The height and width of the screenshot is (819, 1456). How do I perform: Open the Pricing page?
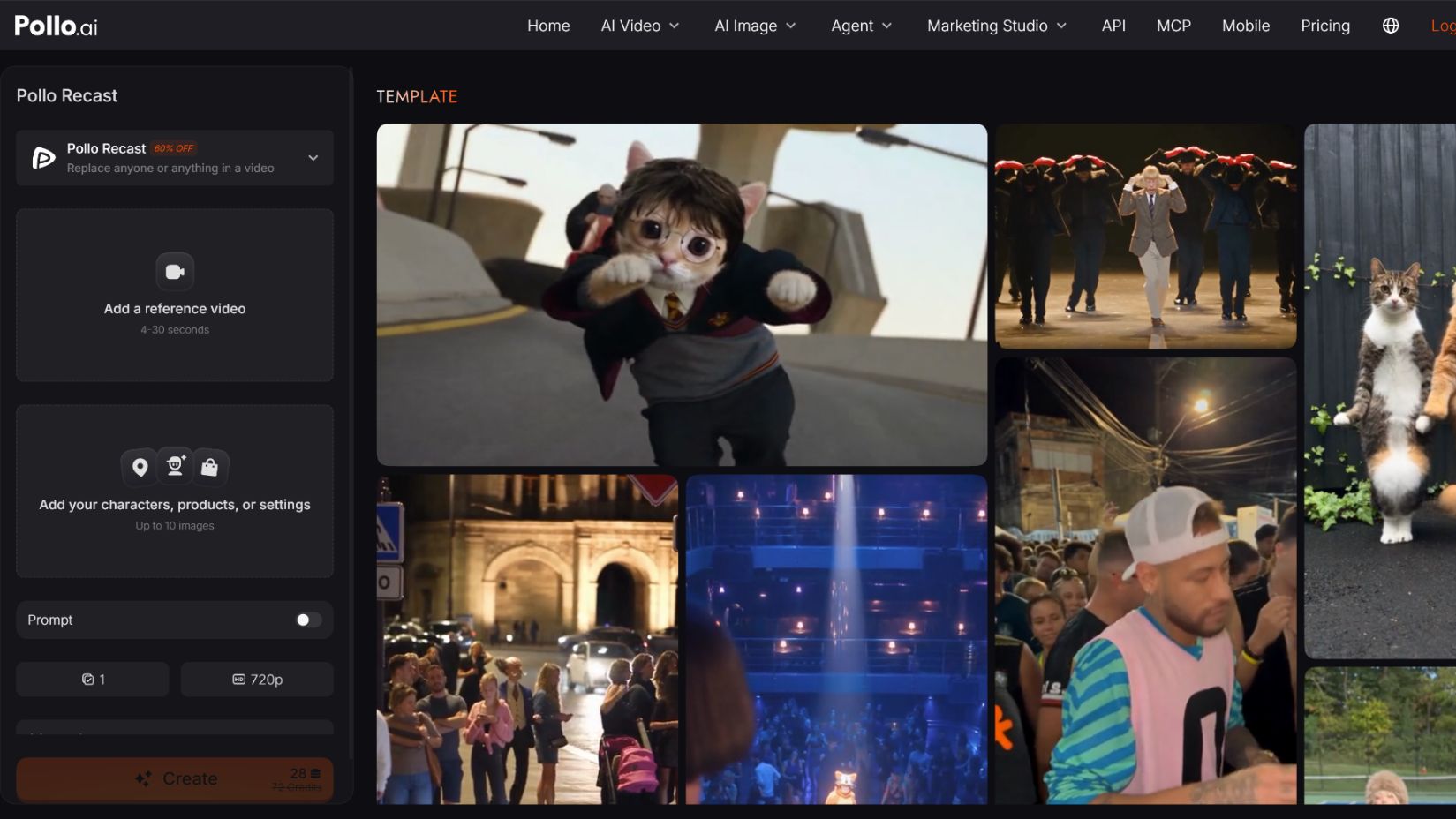(x=1325, y=26)
